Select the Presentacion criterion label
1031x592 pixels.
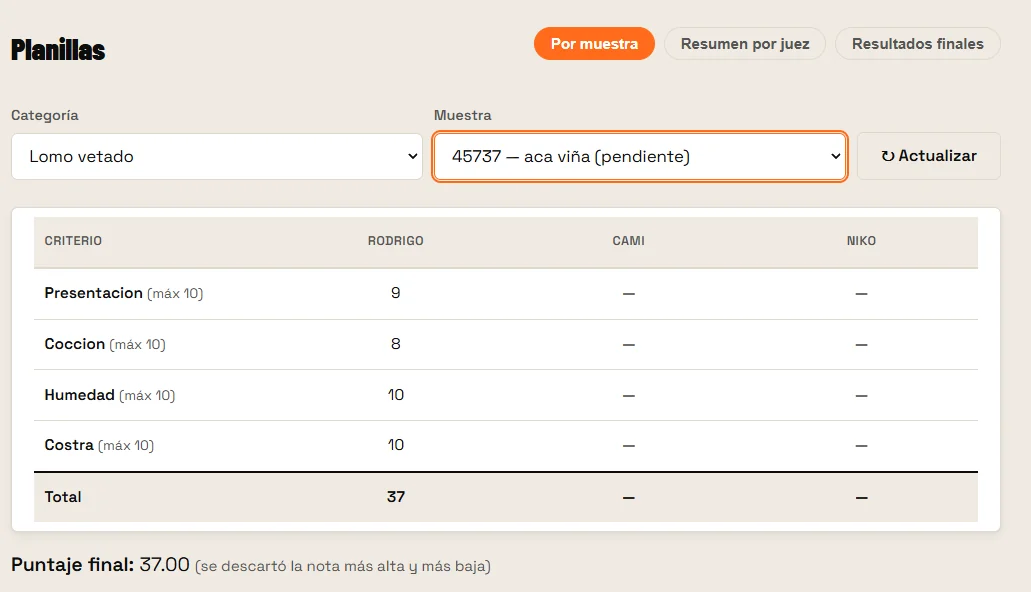coord(93,293)
